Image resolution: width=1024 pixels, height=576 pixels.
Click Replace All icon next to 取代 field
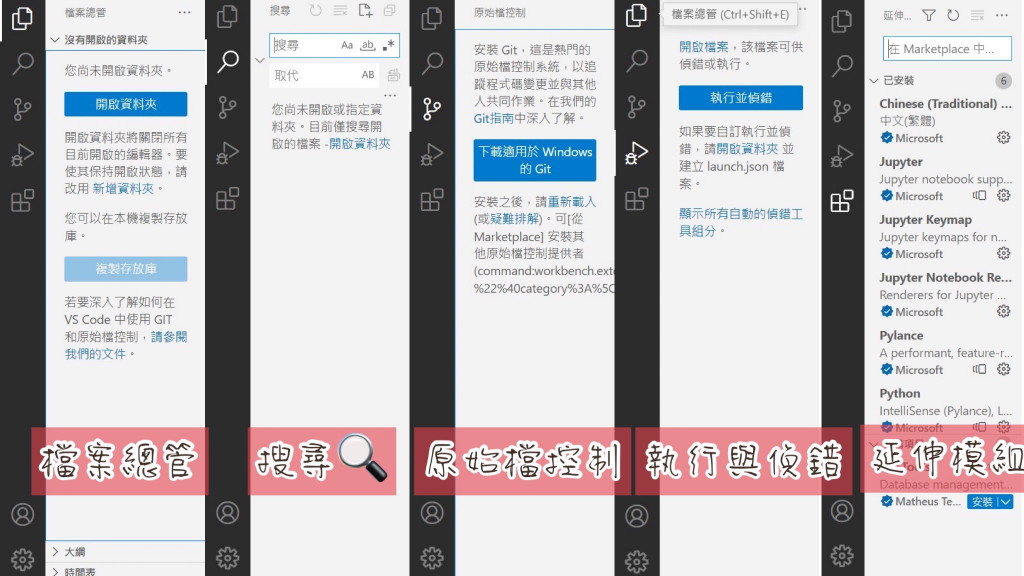(393, 75)
